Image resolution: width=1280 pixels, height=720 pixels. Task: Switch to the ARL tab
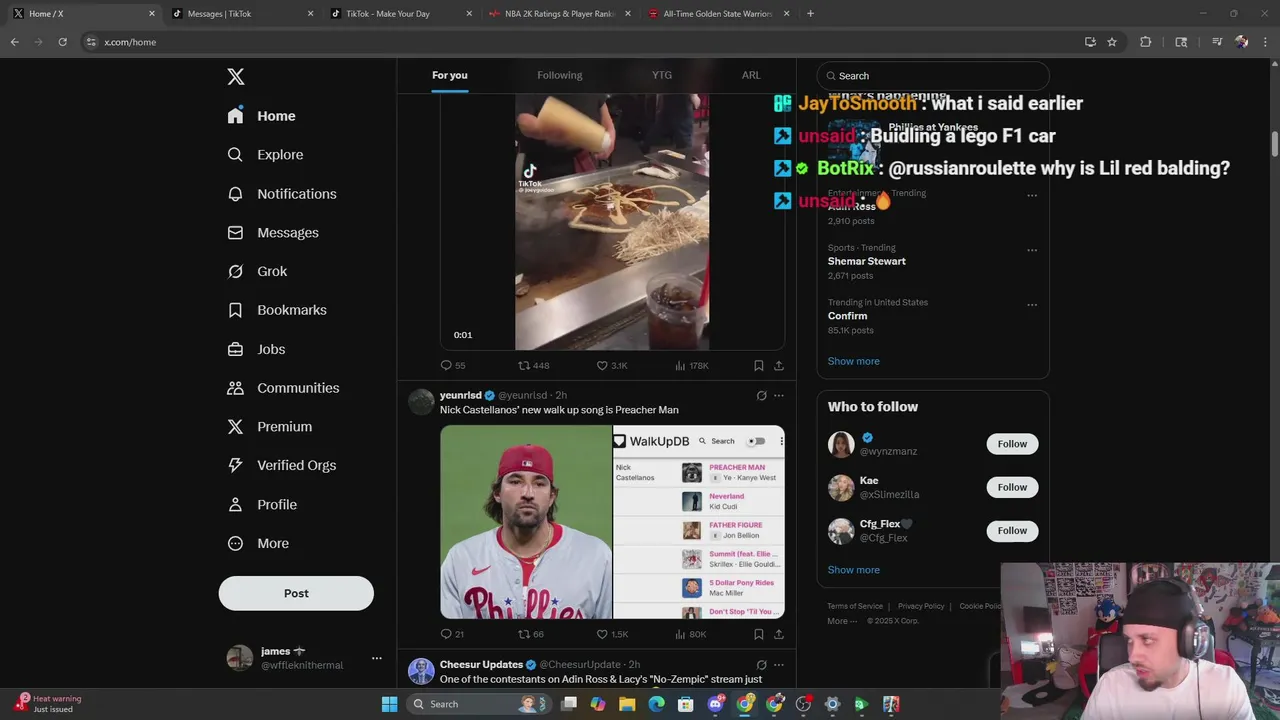coord(751,75)
